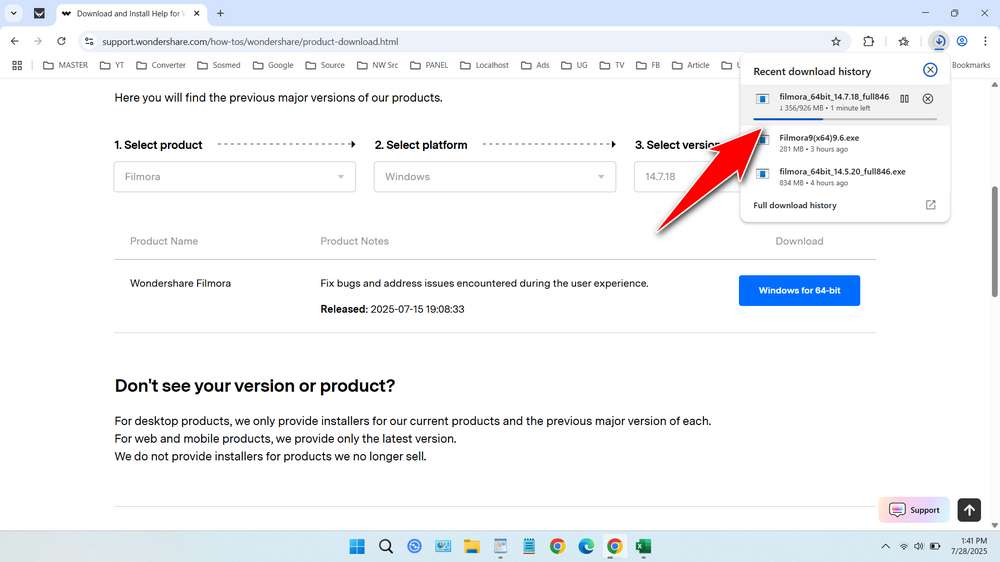
Task: Open the Filmora9(x64)9.6.exe download entry
Action: 845,143
